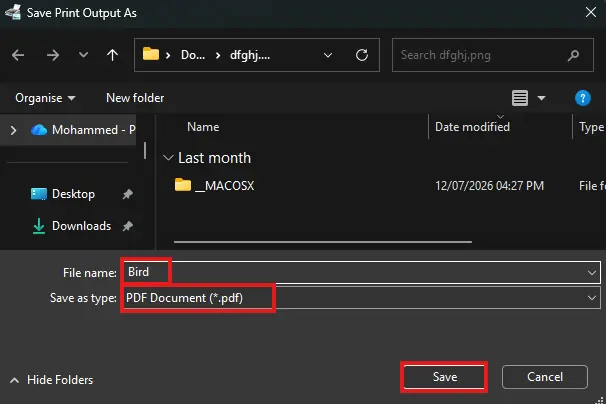Click the __MACOSX folder icon
The height and width of the screenshot is (404, 606).
click(x=183, y=185)
